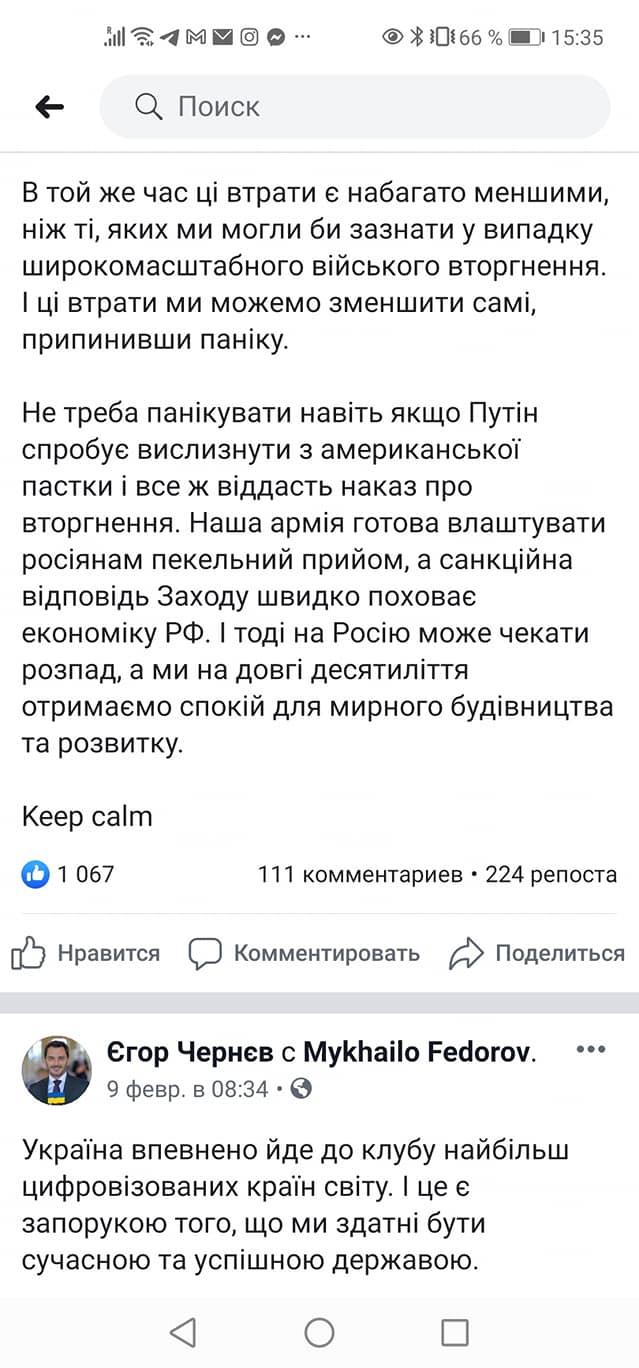Show who reacted: 1 067 count
Image resolution: width=639 pixels, height=1368 pixels.
[86, 874]
